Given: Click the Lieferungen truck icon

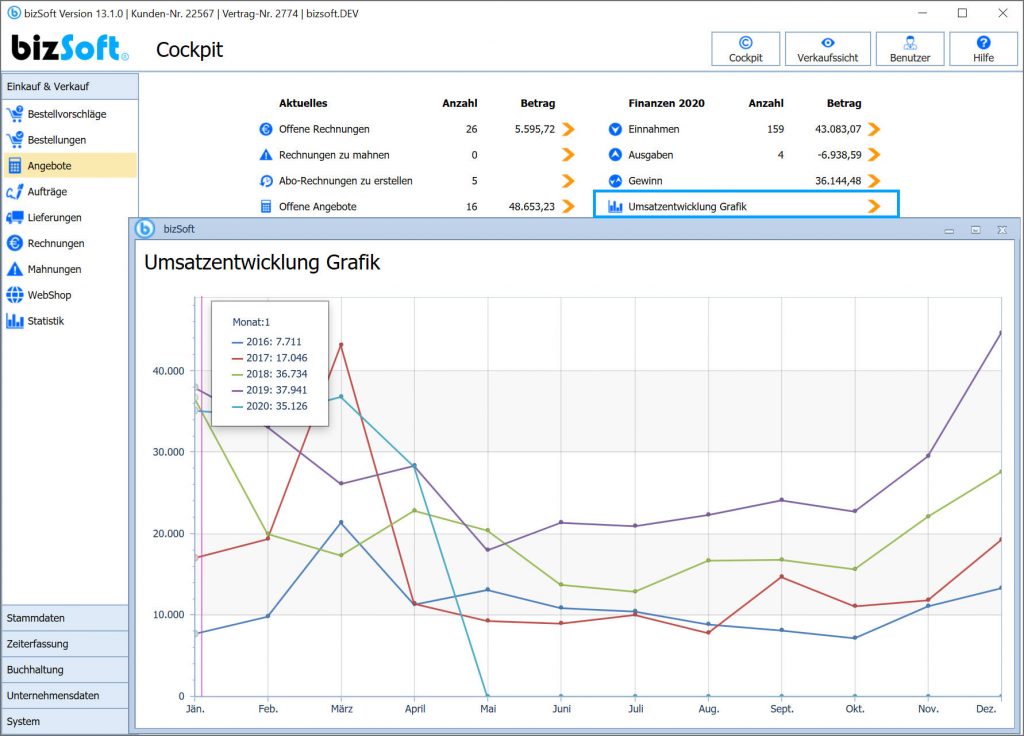Looking at the screenshot, I should point(14,217).
